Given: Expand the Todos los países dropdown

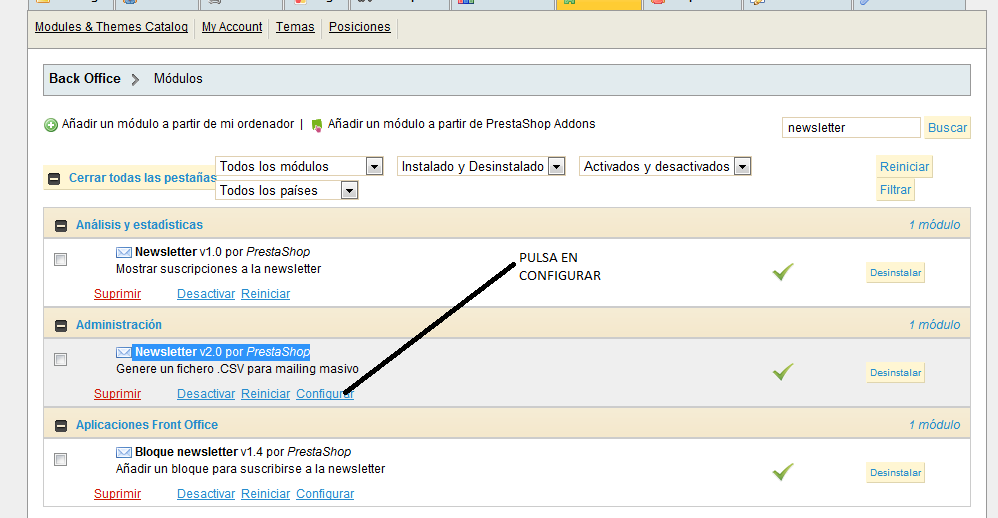Looking at the screenshot, I should 349,190.
